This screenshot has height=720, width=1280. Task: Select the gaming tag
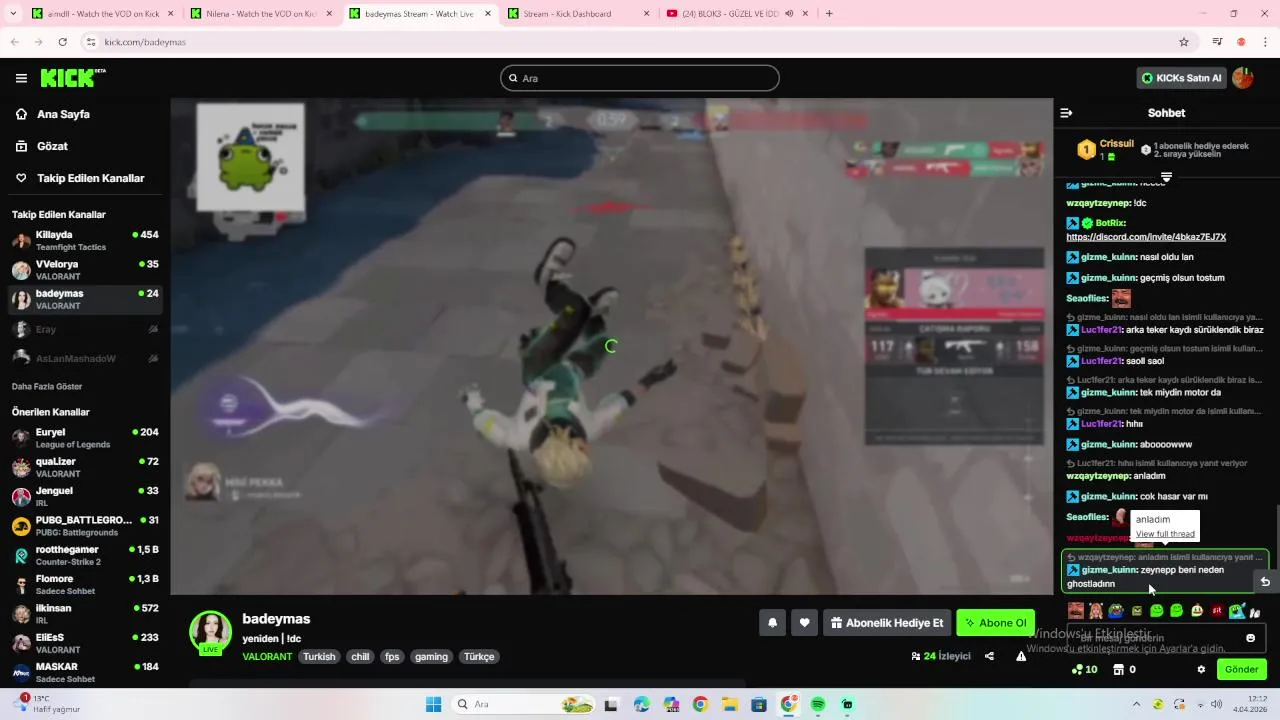[432, 657]
